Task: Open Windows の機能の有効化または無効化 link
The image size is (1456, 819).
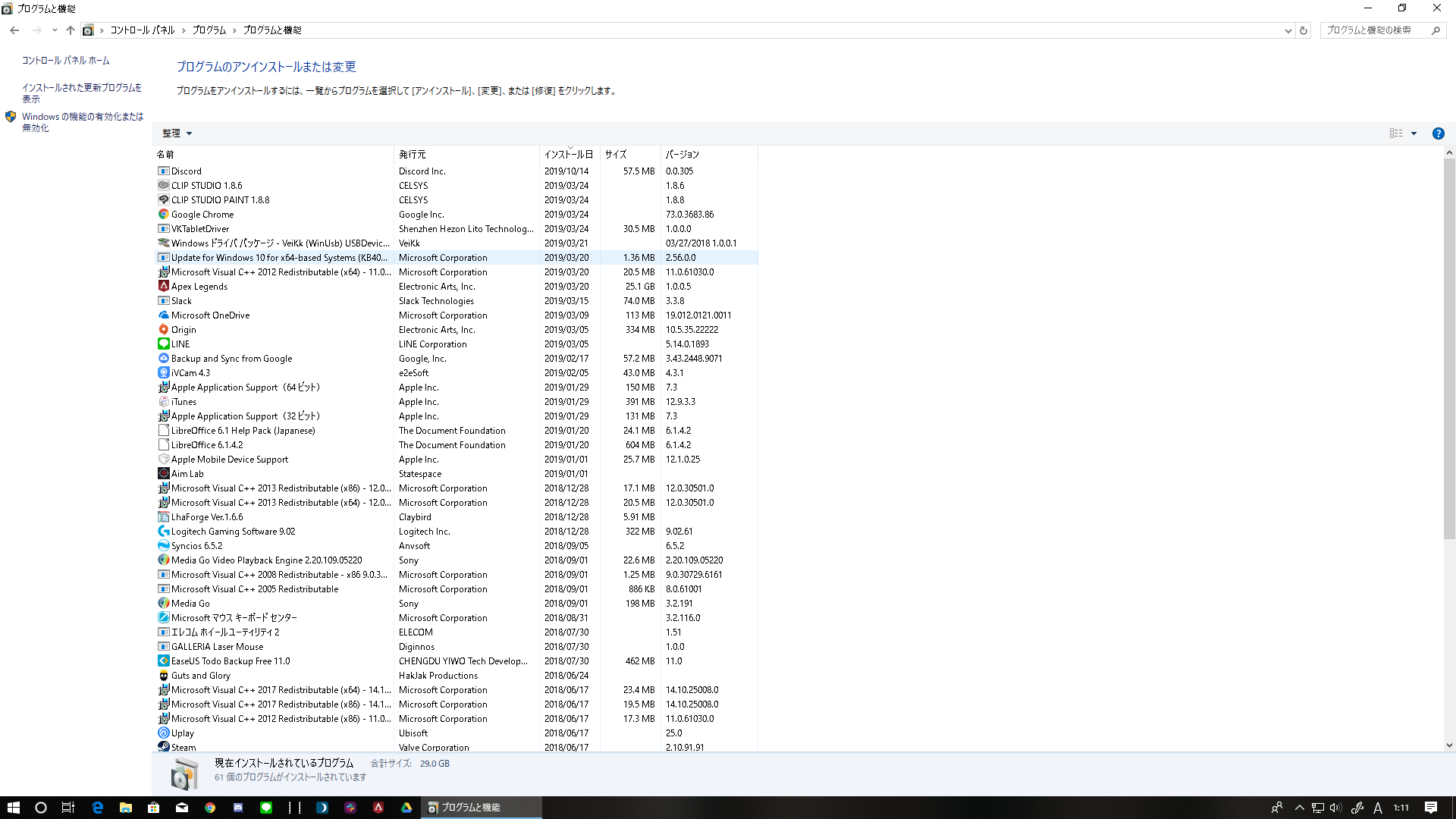Action: click(83, 122)
